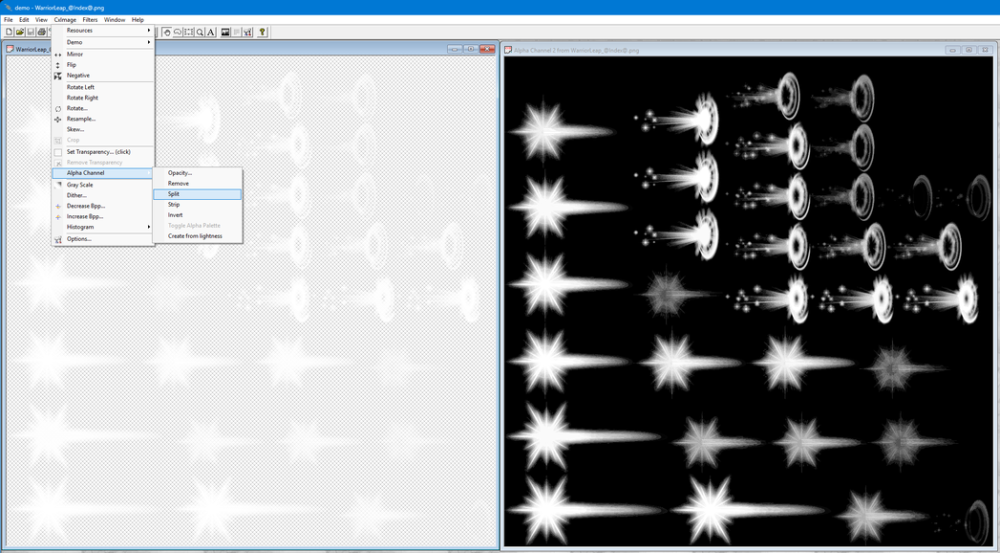Select the hand pan tool icon
Viewport: 1000px width, 553px height.
pyautogui.click(x=166, y=32)
